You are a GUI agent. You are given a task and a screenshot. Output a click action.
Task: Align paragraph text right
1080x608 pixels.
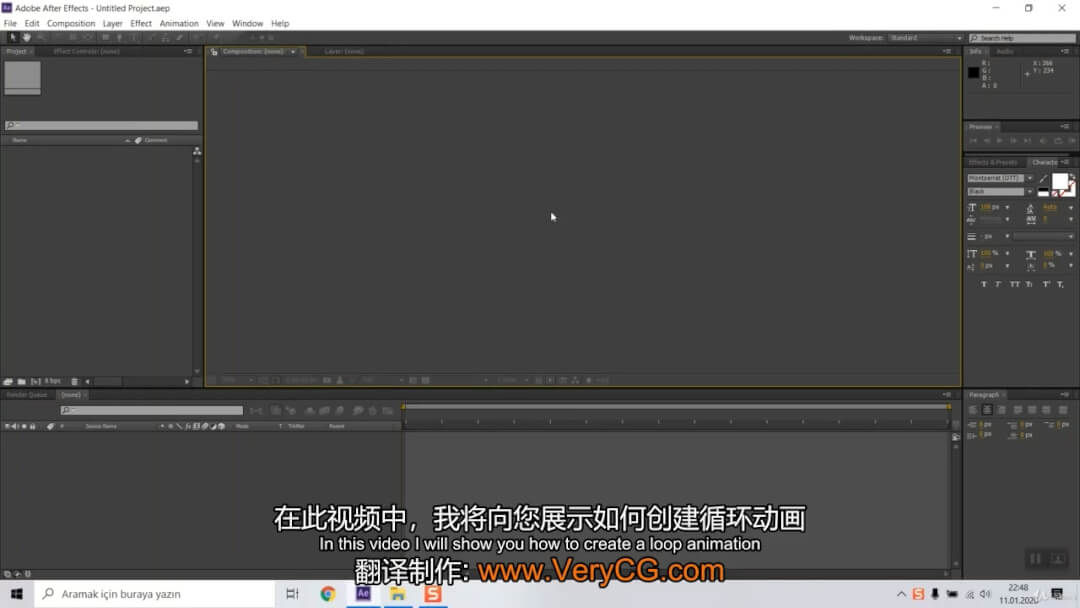1001,410
